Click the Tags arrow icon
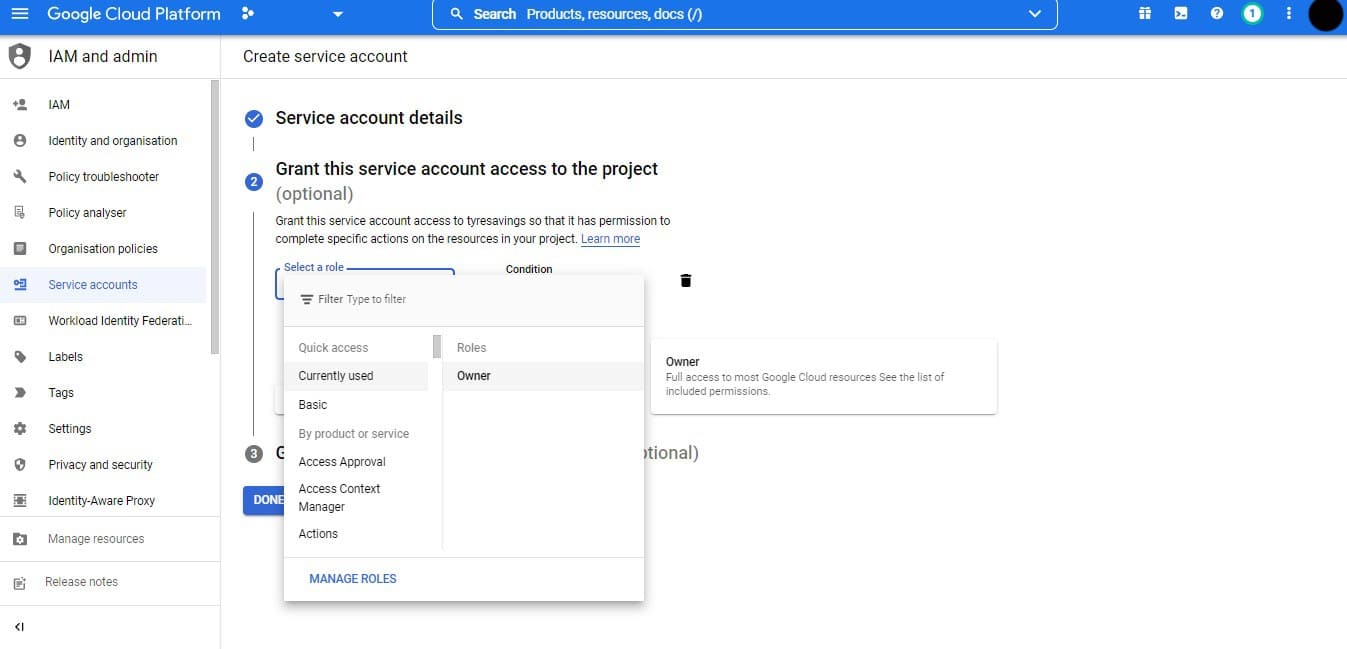 (20, 393)
